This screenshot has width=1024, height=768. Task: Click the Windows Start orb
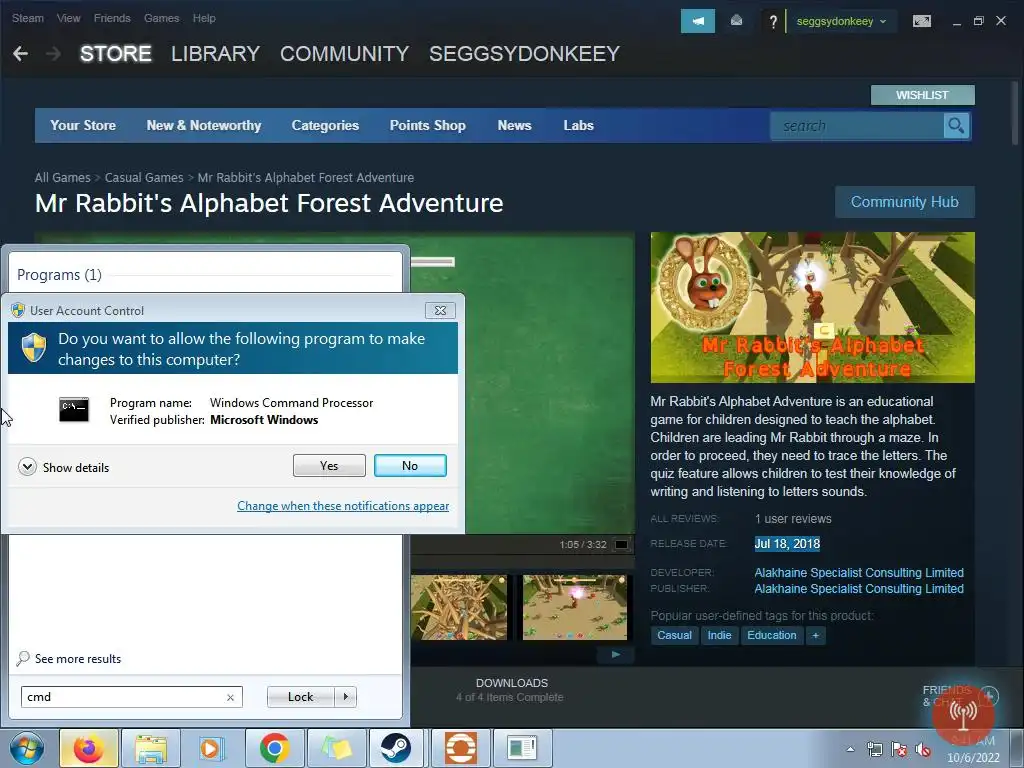click(x=27, y=748)
